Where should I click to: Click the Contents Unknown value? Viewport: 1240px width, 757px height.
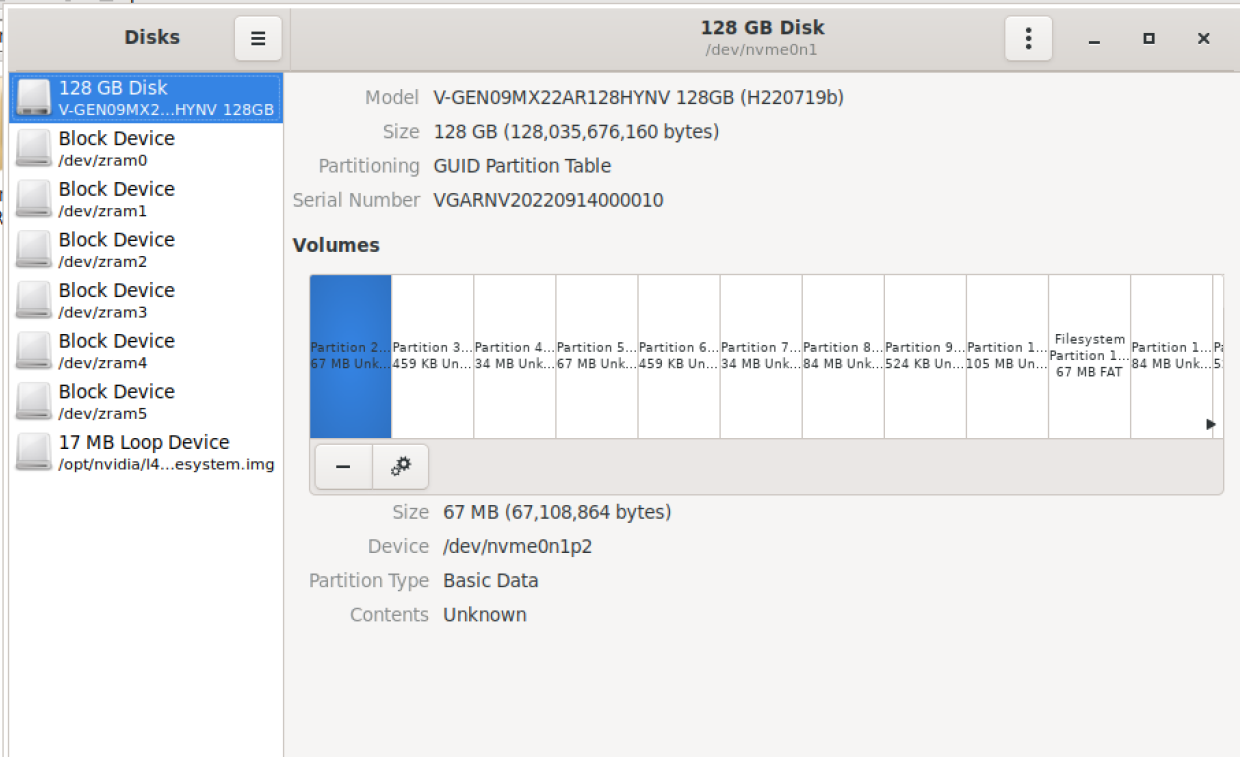(x=485, y=615)
